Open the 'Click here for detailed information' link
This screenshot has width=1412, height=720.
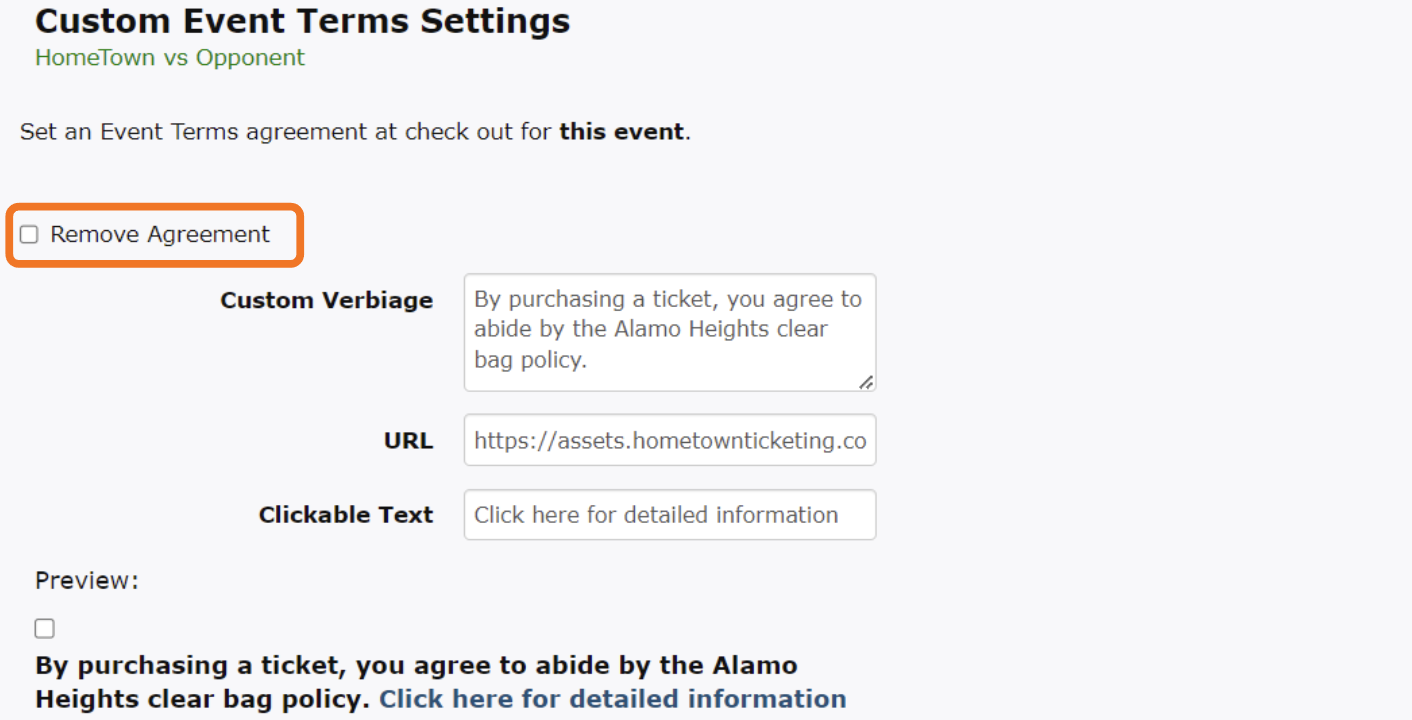[x=612, y=699]
